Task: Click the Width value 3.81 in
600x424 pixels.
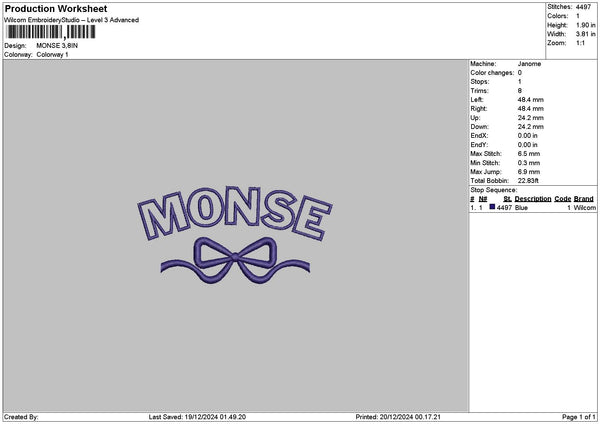Action: click(586, 34)
